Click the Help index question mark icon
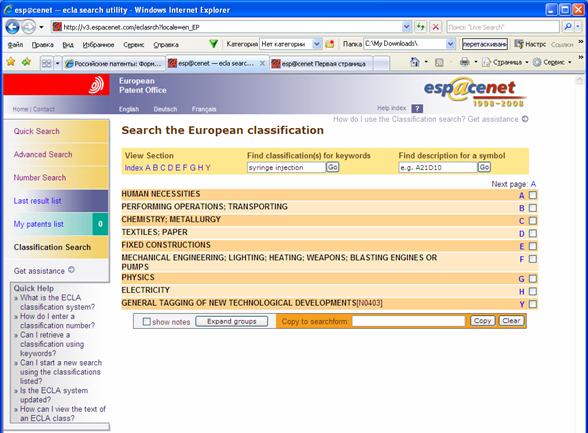This screenshot has width=588, height=433. tap(417, 108)
